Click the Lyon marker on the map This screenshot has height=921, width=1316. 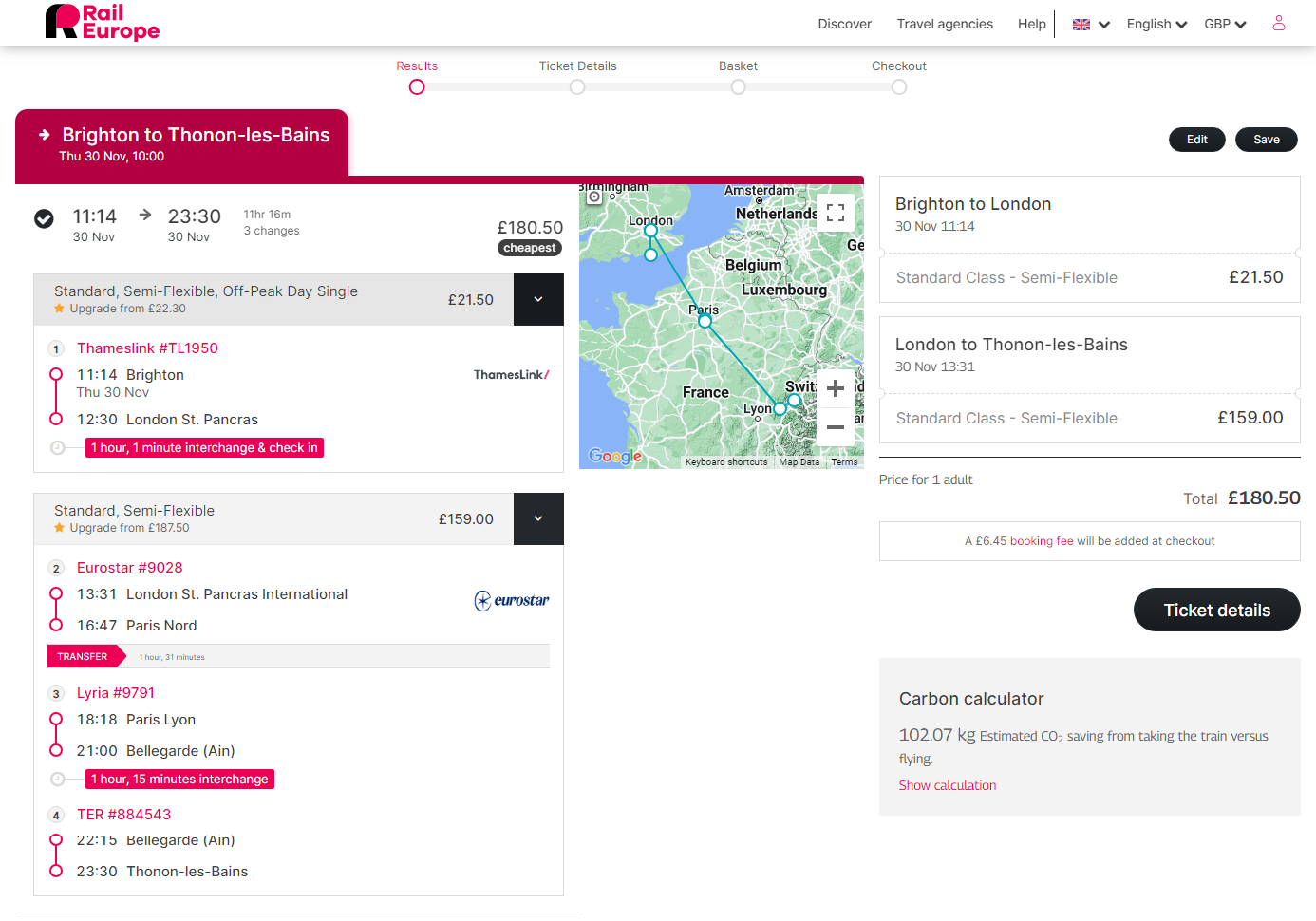[780, 409]
